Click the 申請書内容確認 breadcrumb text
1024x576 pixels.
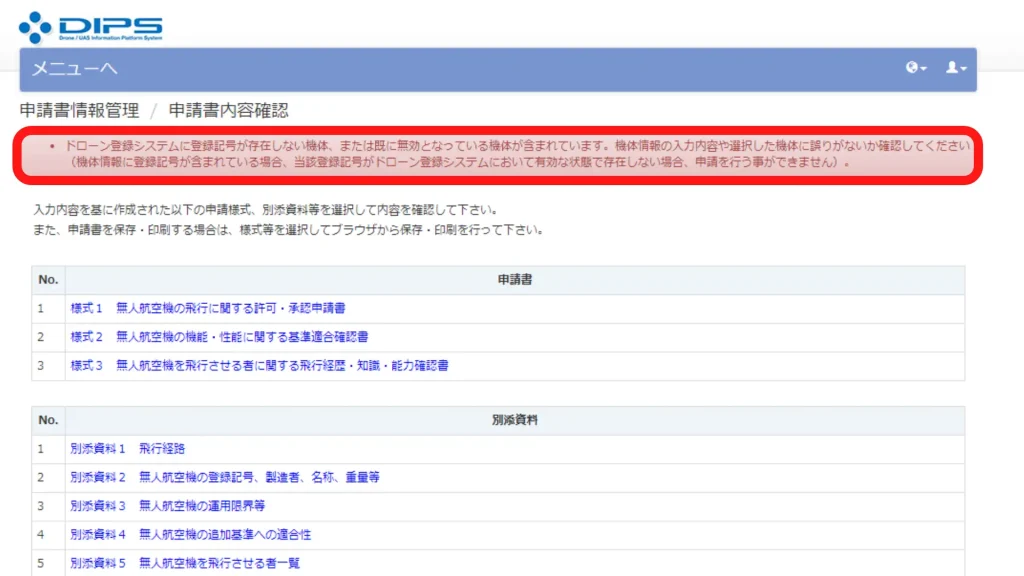[228, 110]
